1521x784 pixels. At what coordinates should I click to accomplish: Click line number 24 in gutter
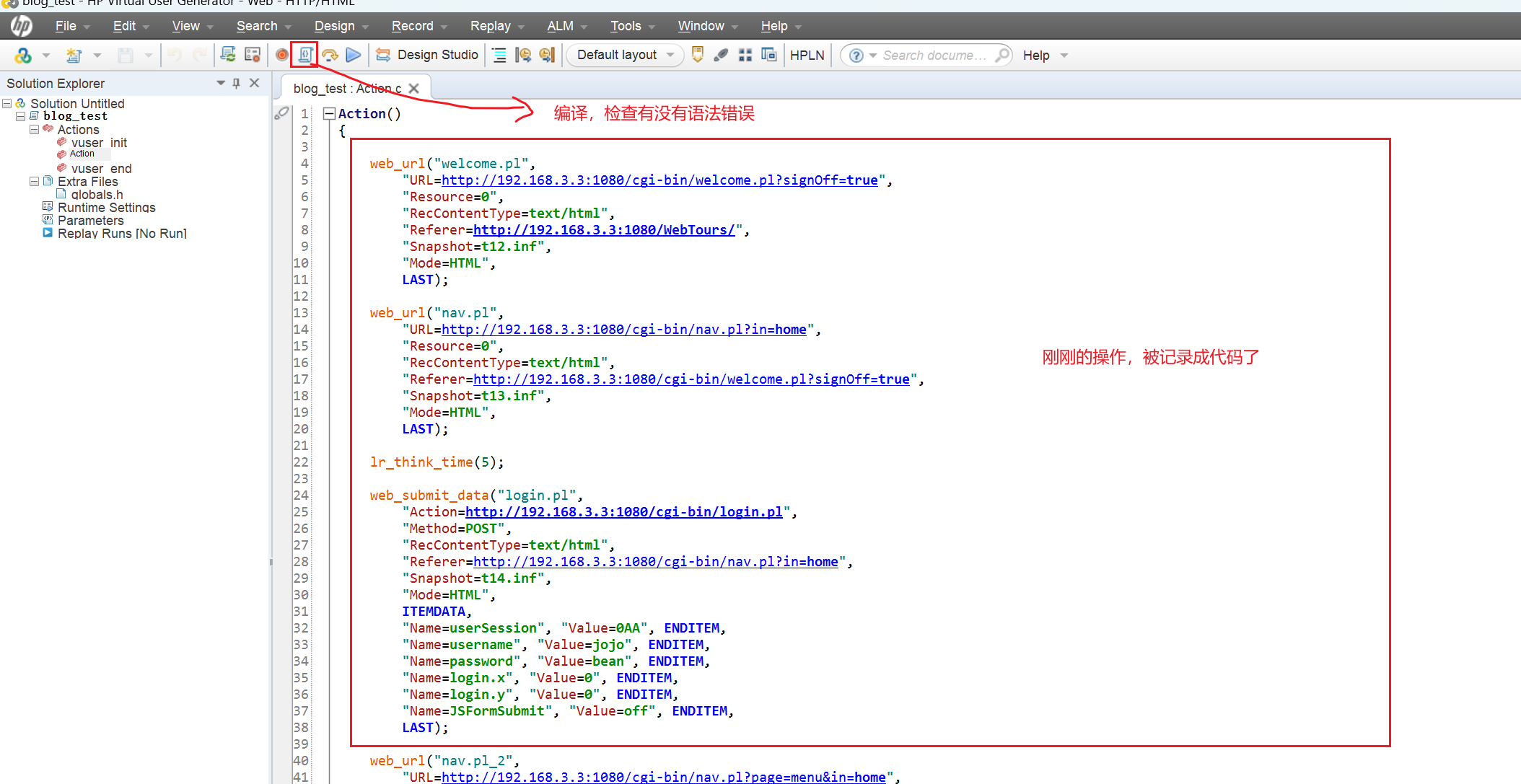[301, 495]
